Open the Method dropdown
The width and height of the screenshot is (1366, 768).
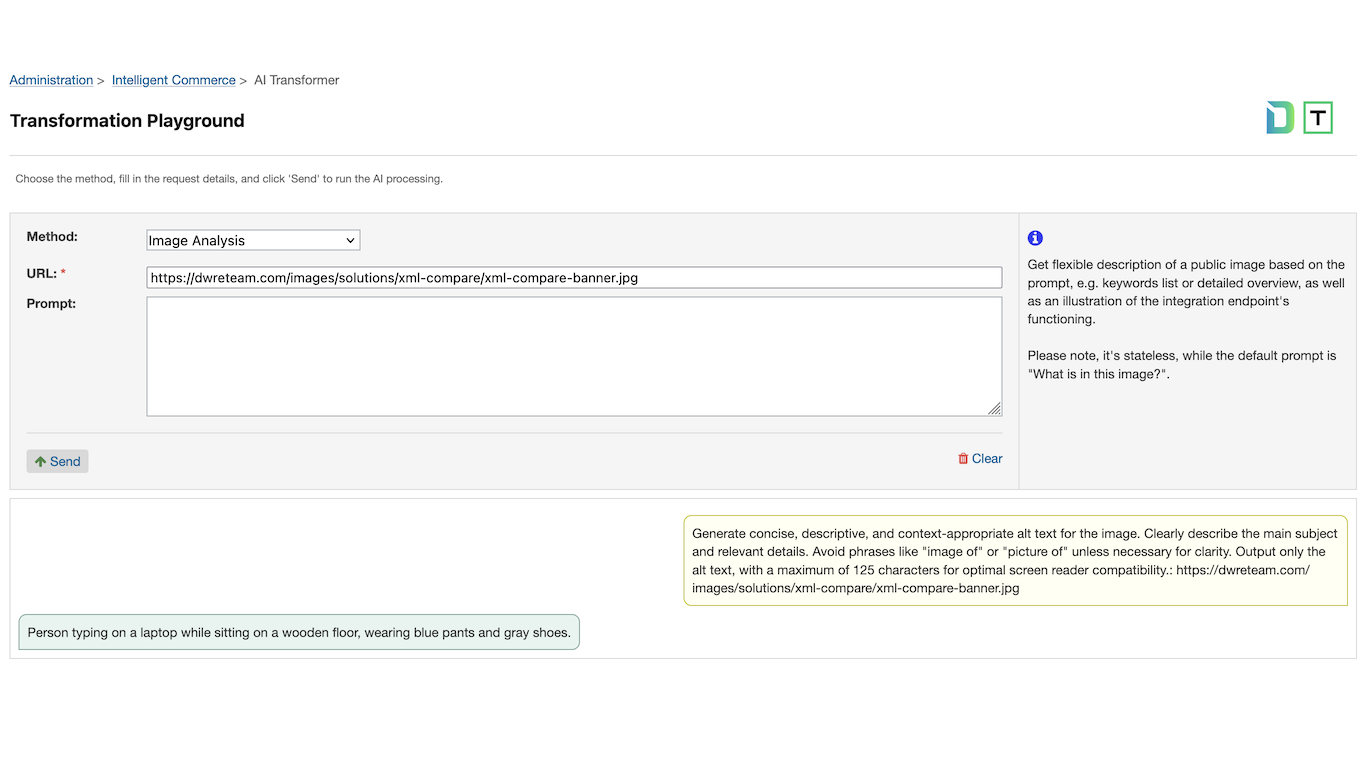tap(253, 240)
